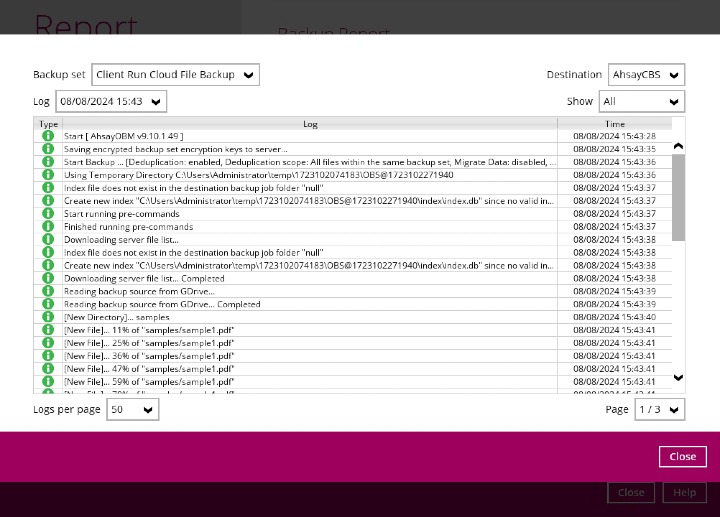
Task: Change Logs per page dropdown value
Action: 133,409
